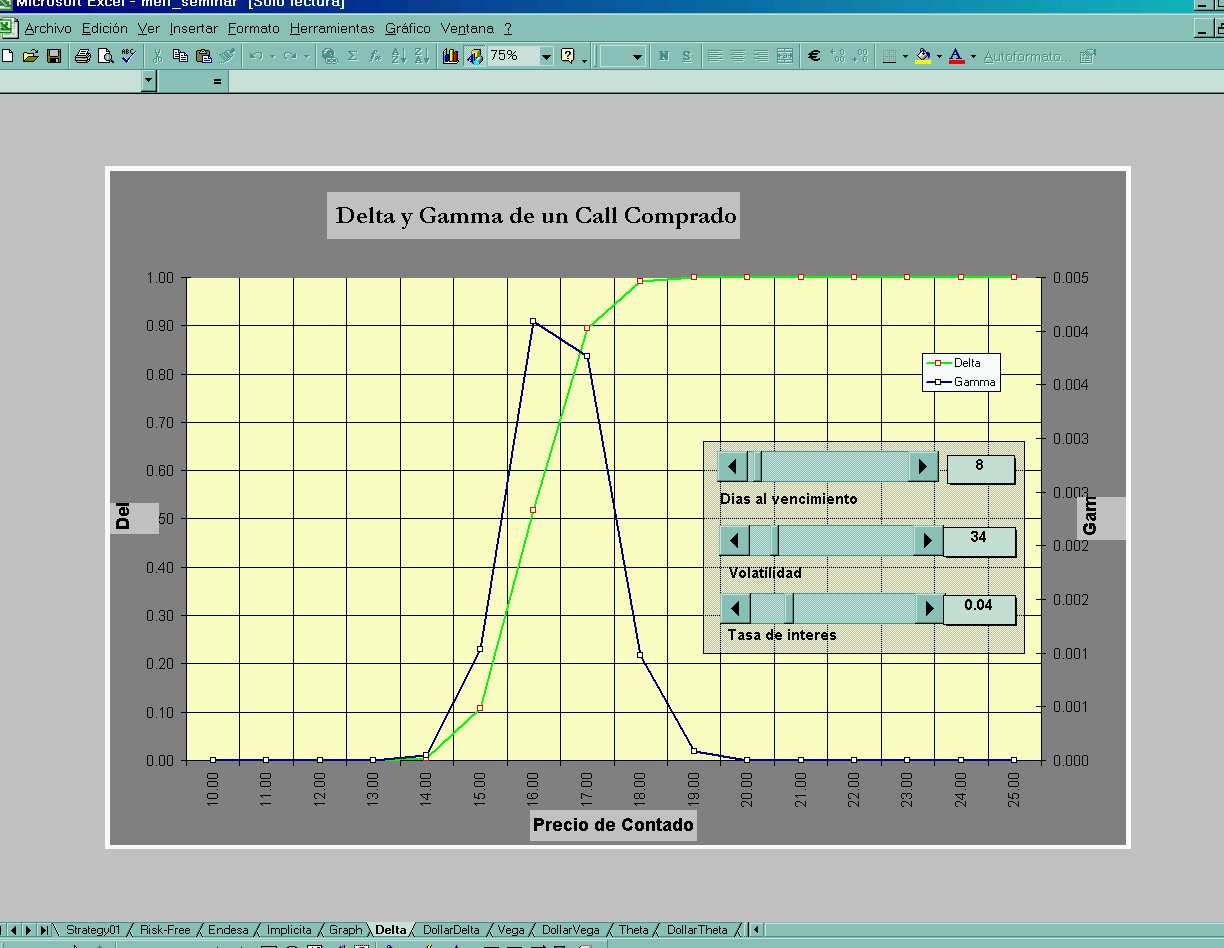
Task: Open the Name Box dropdown arrow
Action: click(149, 81)
